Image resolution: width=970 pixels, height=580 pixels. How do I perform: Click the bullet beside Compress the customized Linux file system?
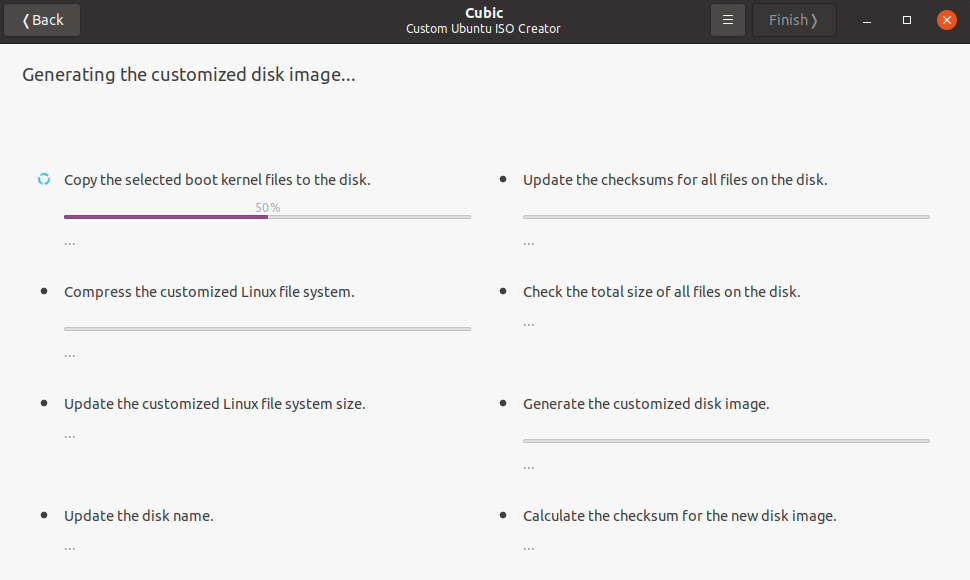click(x=44, y=291)
